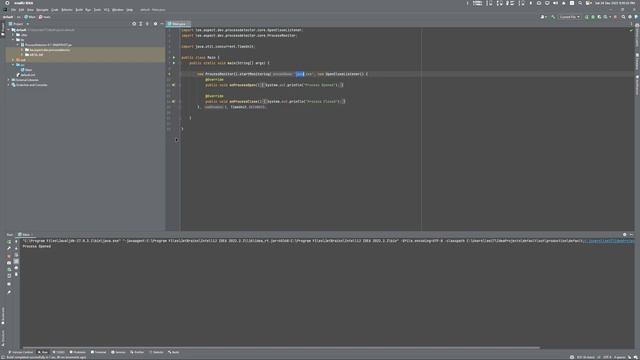640x360 pixels.
Task: Toggle Project sidebar button on left edge
Action: [3, 29]
